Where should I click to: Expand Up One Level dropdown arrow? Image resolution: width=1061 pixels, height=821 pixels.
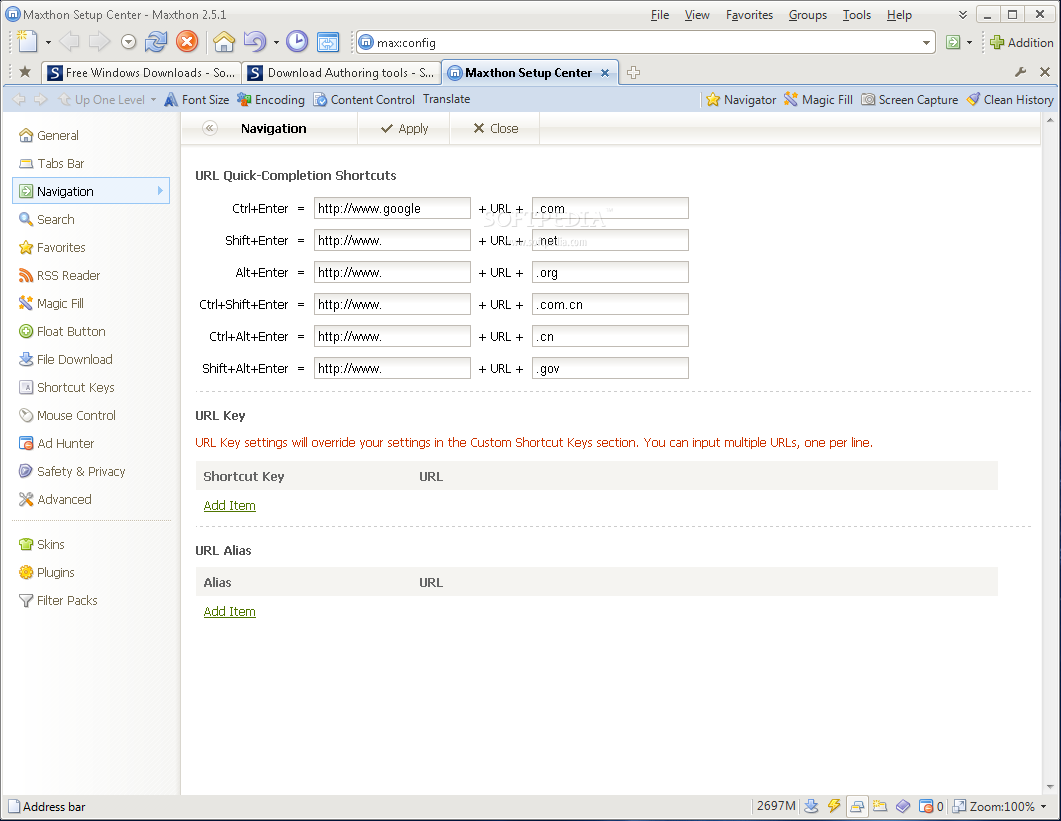click(154, 99)
